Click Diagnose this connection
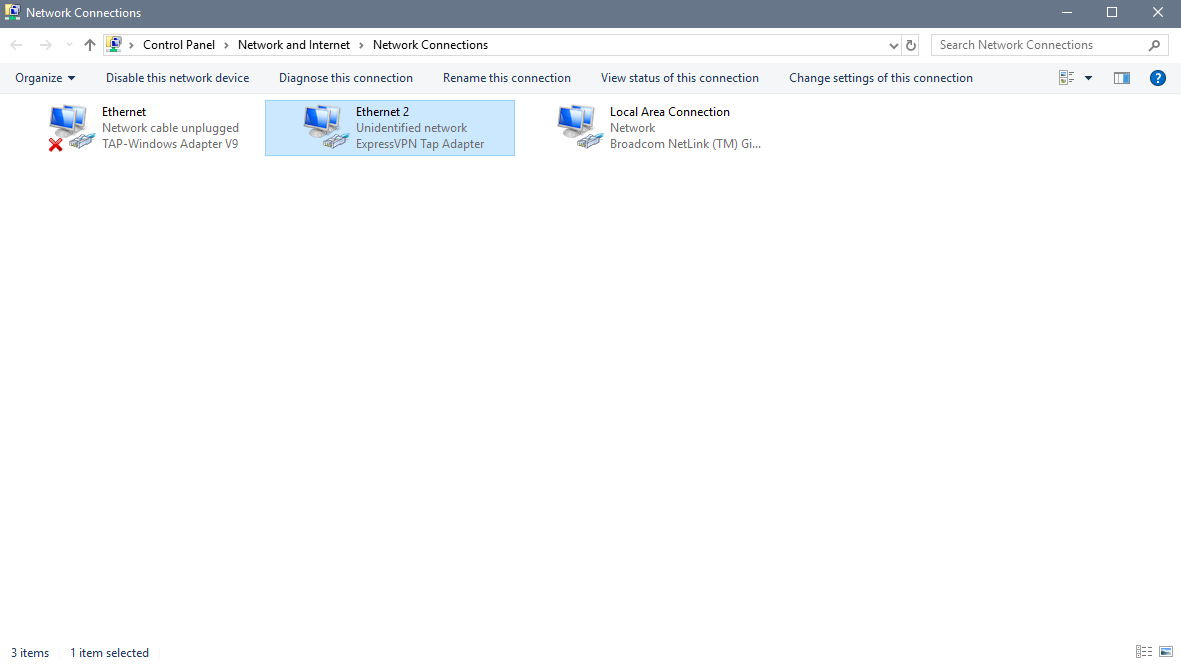This screenshot has width=1181, height=664. pos(346,78)
